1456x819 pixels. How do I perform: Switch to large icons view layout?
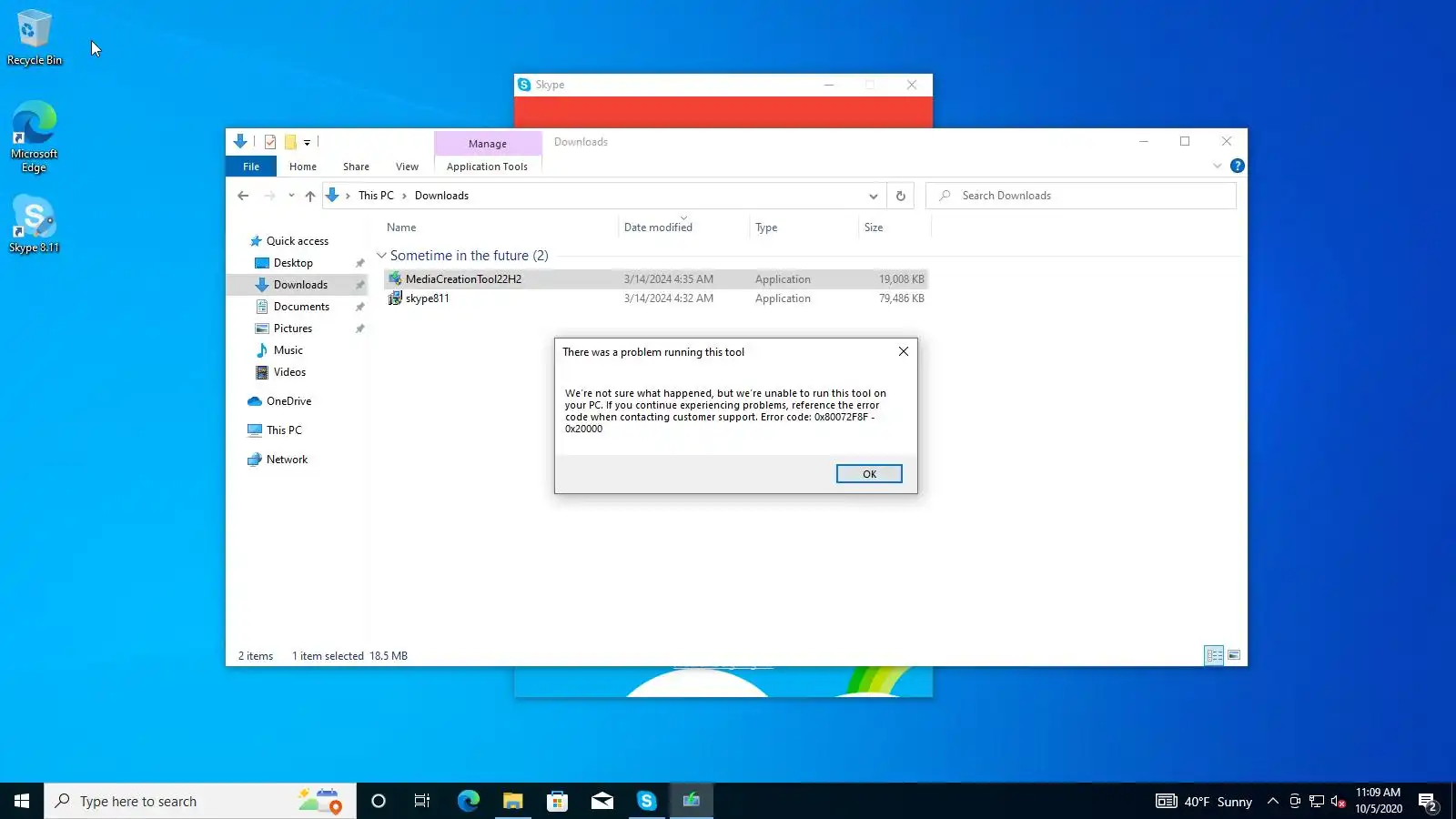[1234, 655]
